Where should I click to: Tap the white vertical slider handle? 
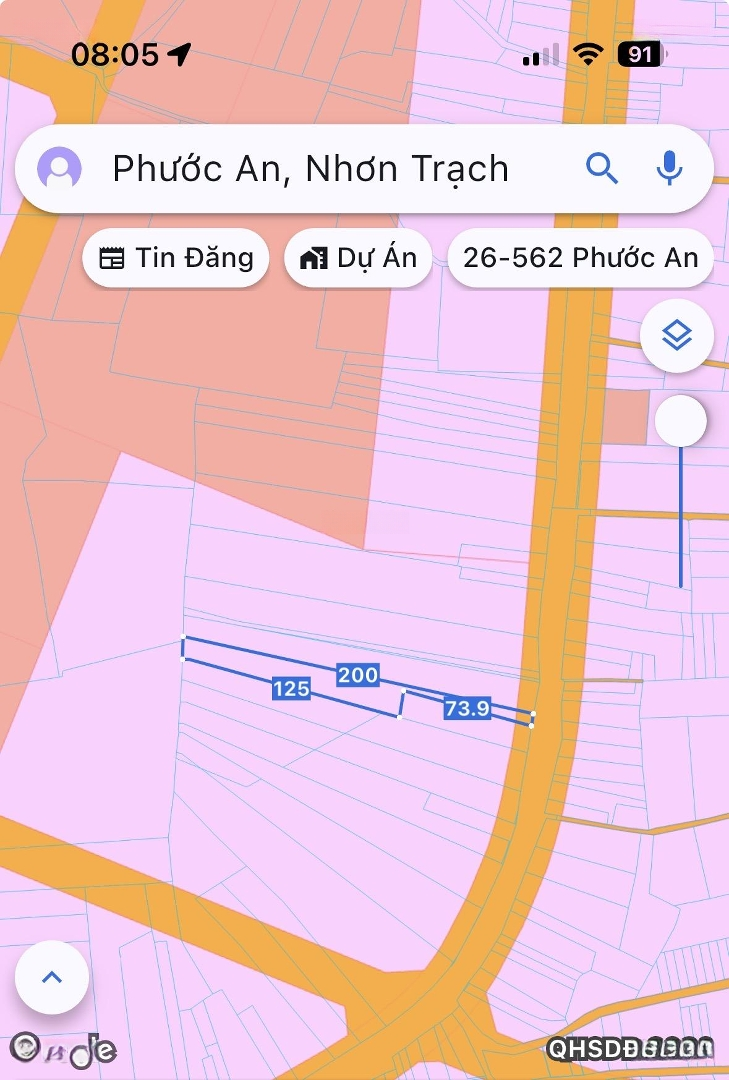pos(681,421)
